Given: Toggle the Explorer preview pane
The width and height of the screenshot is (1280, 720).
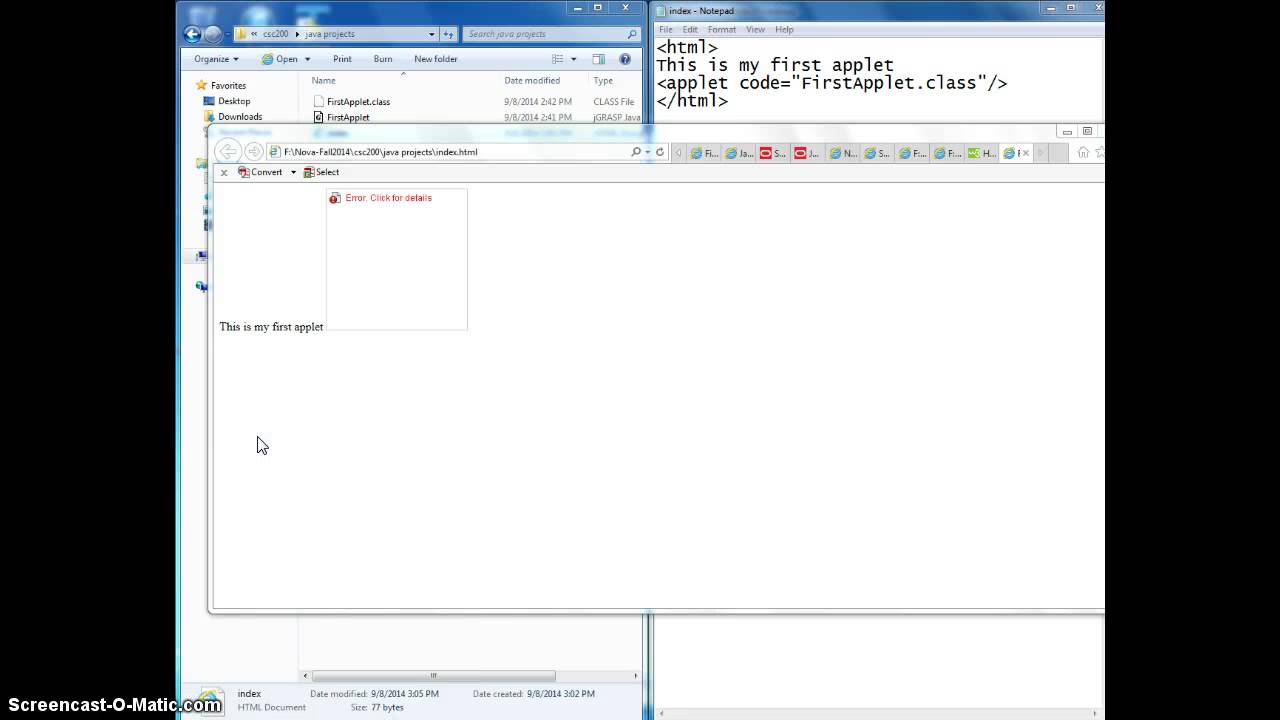Looking at the screenshot, I should (x=598, y=59).
